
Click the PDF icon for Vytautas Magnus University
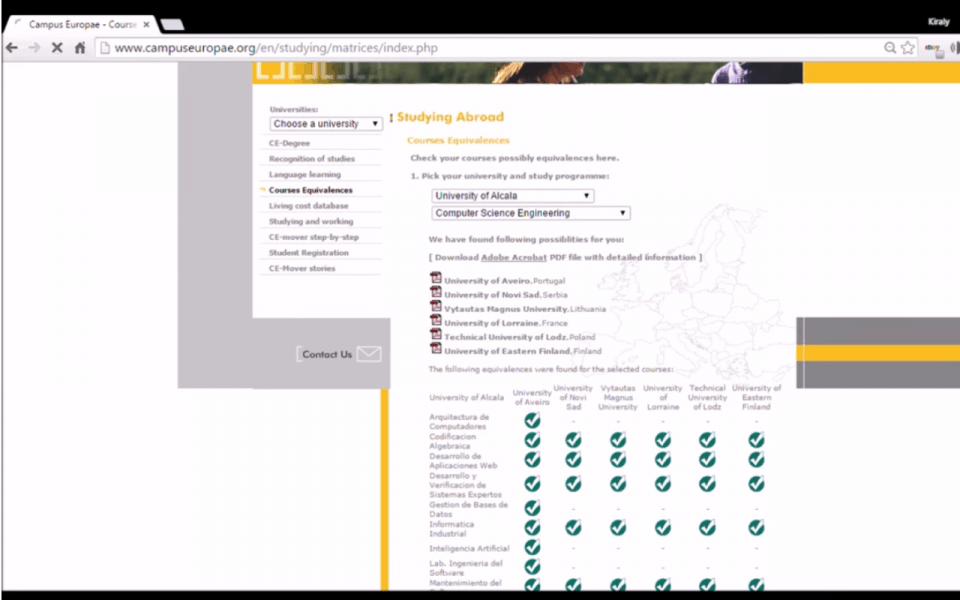436,307
